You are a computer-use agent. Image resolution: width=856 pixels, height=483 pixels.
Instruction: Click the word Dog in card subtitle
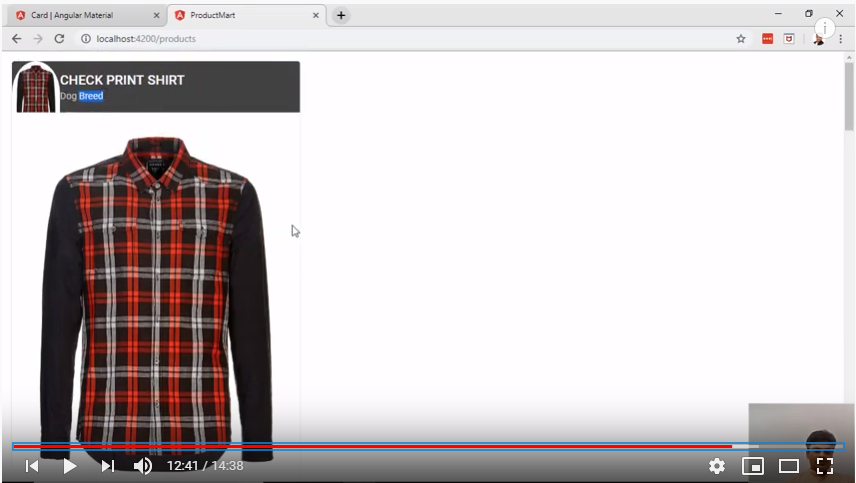68,96
